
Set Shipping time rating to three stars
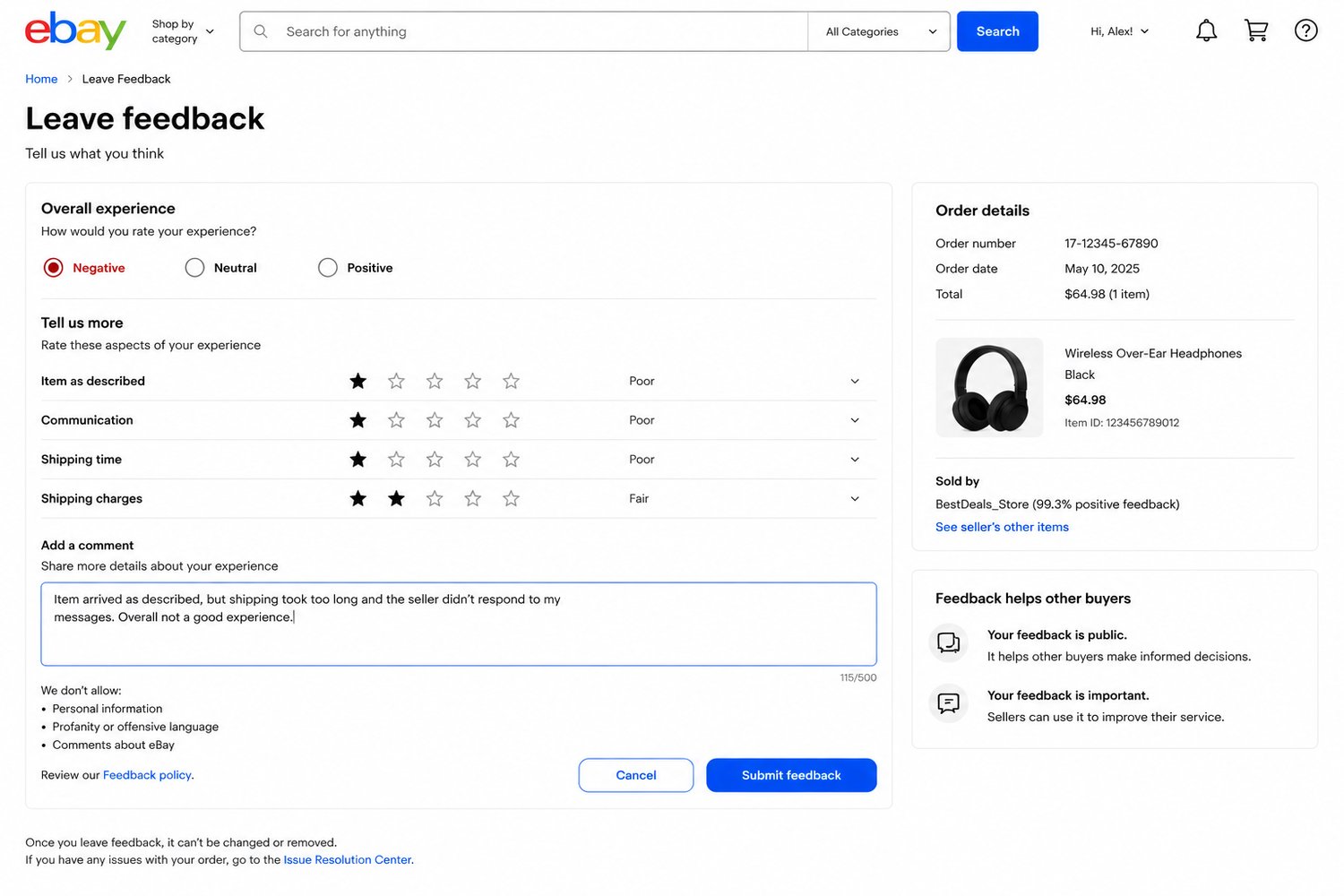[x=435, y=460]
